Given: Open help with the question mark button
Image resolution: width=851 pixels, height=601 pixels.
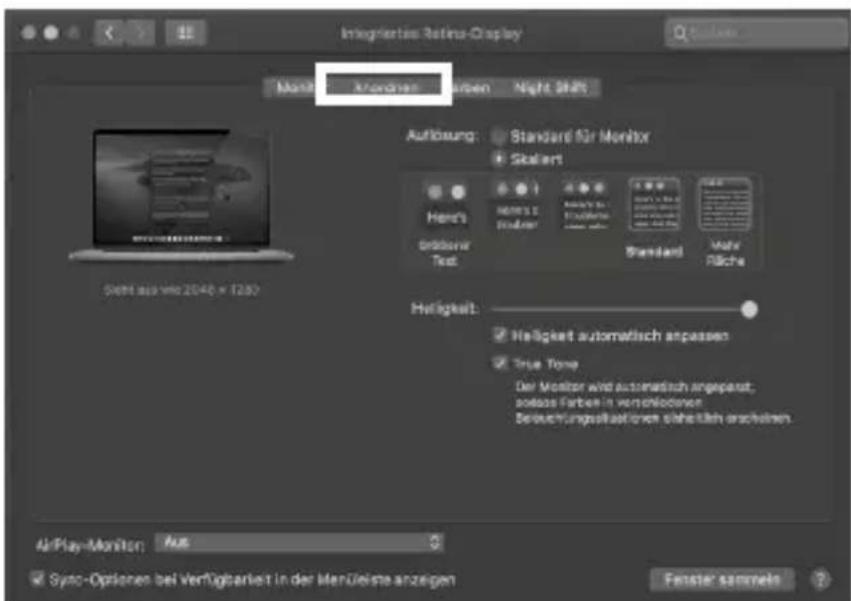Looking at the screenshot, I should [x=821, y=580].
